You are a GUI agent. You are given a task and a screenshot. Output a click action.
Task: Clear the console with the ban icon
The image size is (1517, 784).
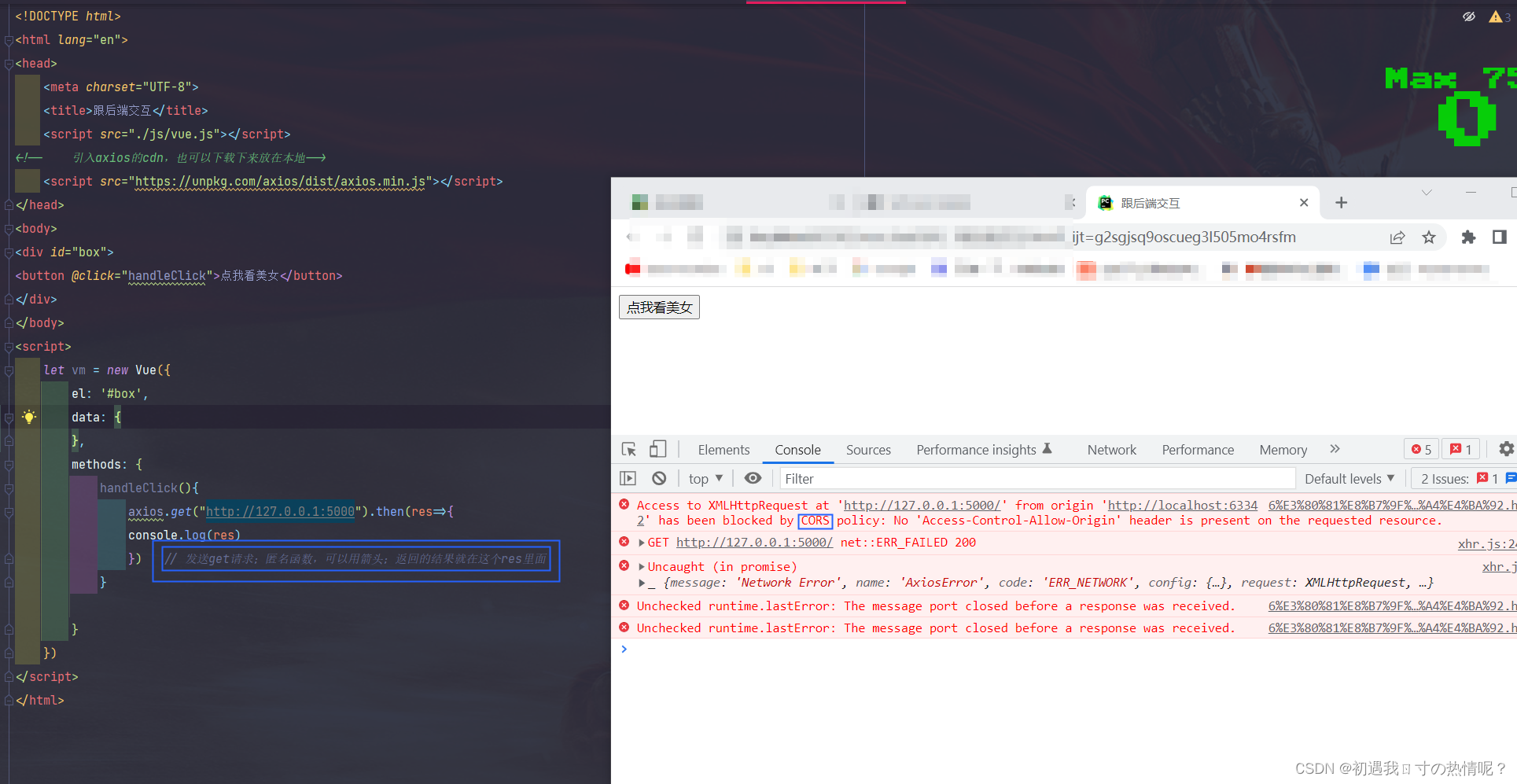[x=659, y=478]
